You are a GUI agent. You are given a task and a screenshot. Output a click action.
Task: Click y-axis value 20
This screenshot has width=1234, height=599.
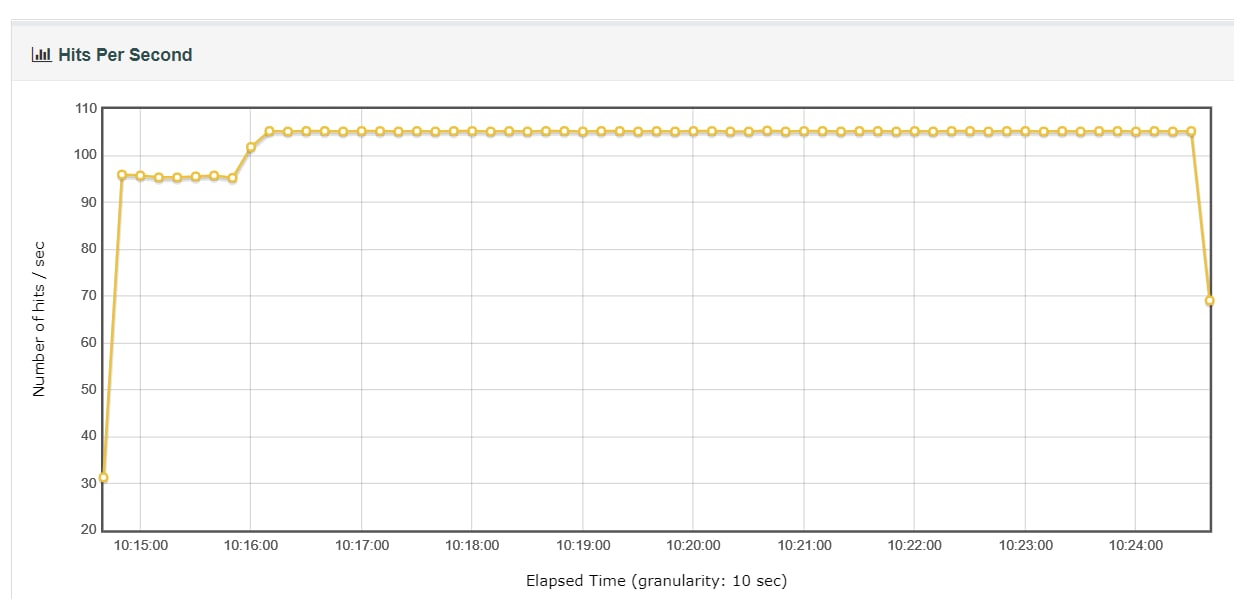[89, 530]
